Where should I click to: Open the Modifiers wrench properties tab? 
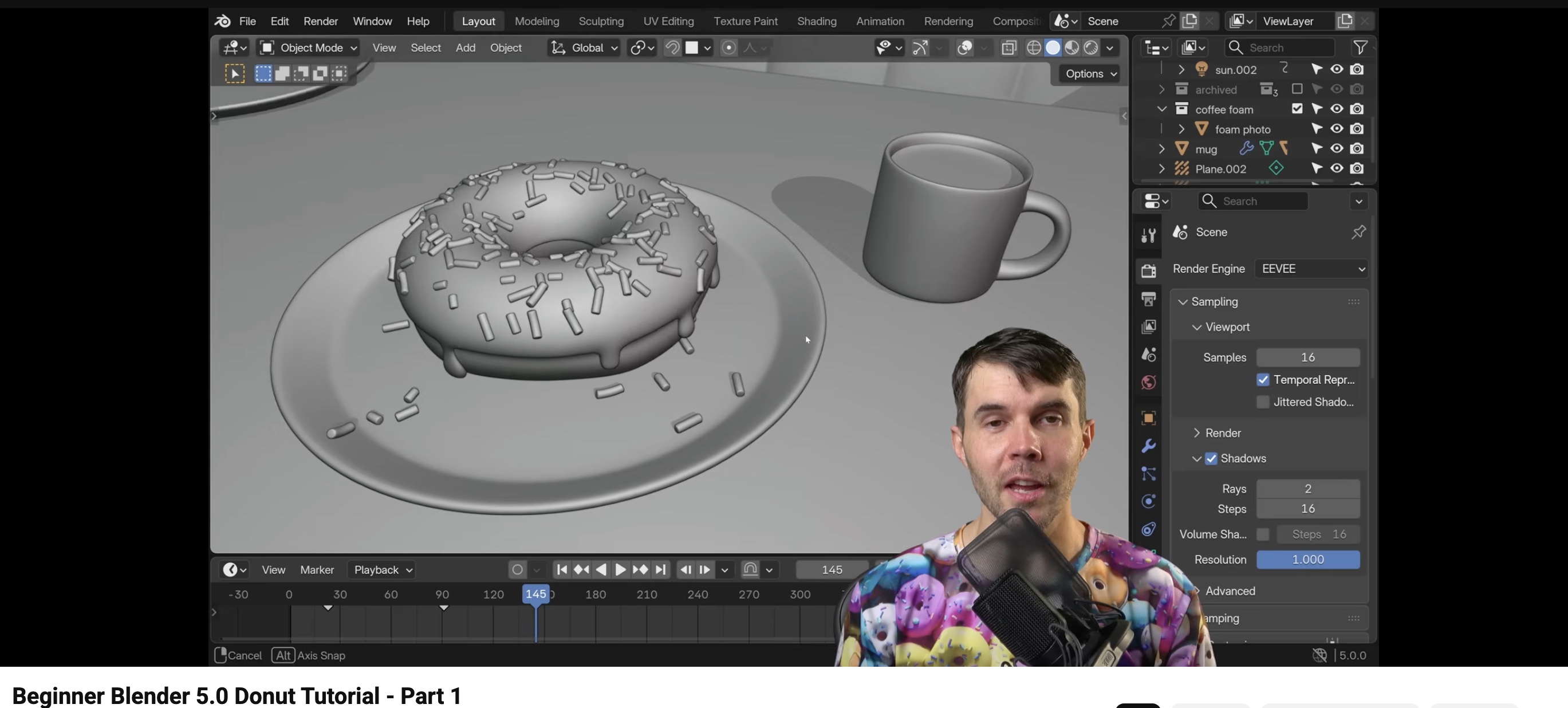(1149, 446)
